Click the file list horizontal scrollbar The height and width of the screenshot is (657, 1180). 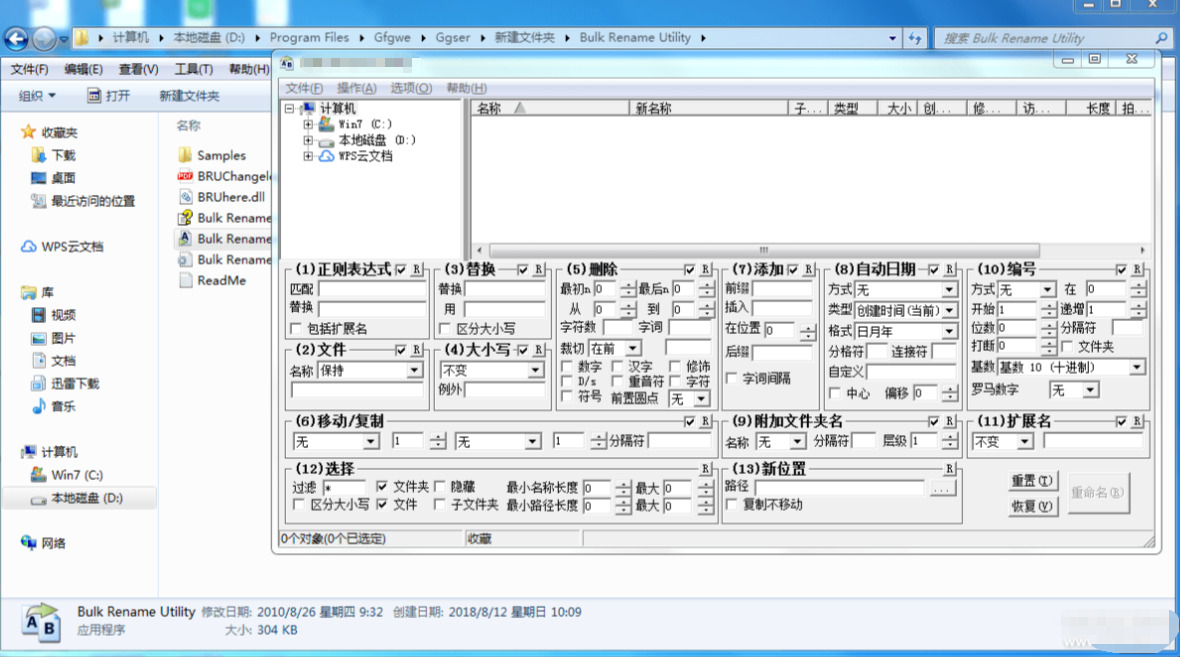point(764,250)
